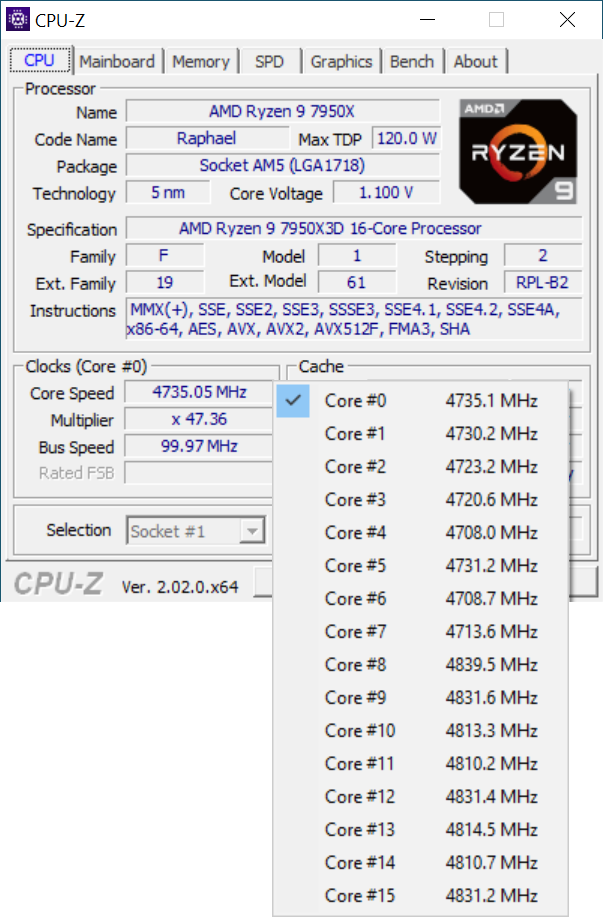Select Core #10 in the clocks menu

point(421,730)
